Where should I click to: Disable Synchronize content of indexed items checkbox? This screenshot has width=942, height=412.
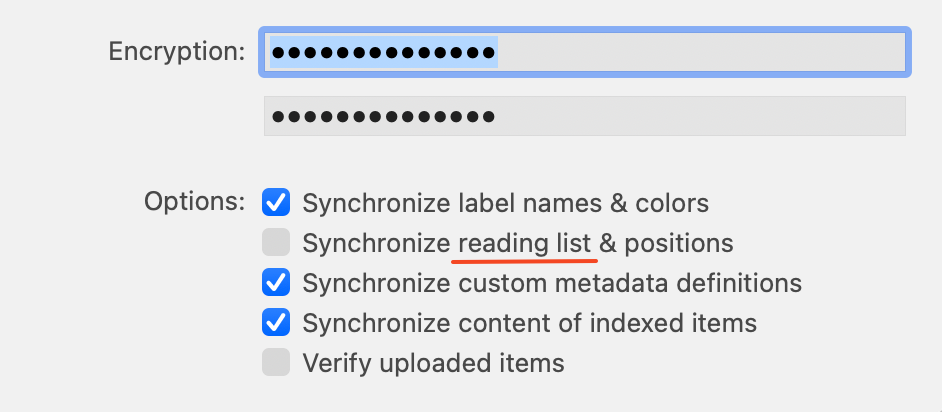coord(276,323)
